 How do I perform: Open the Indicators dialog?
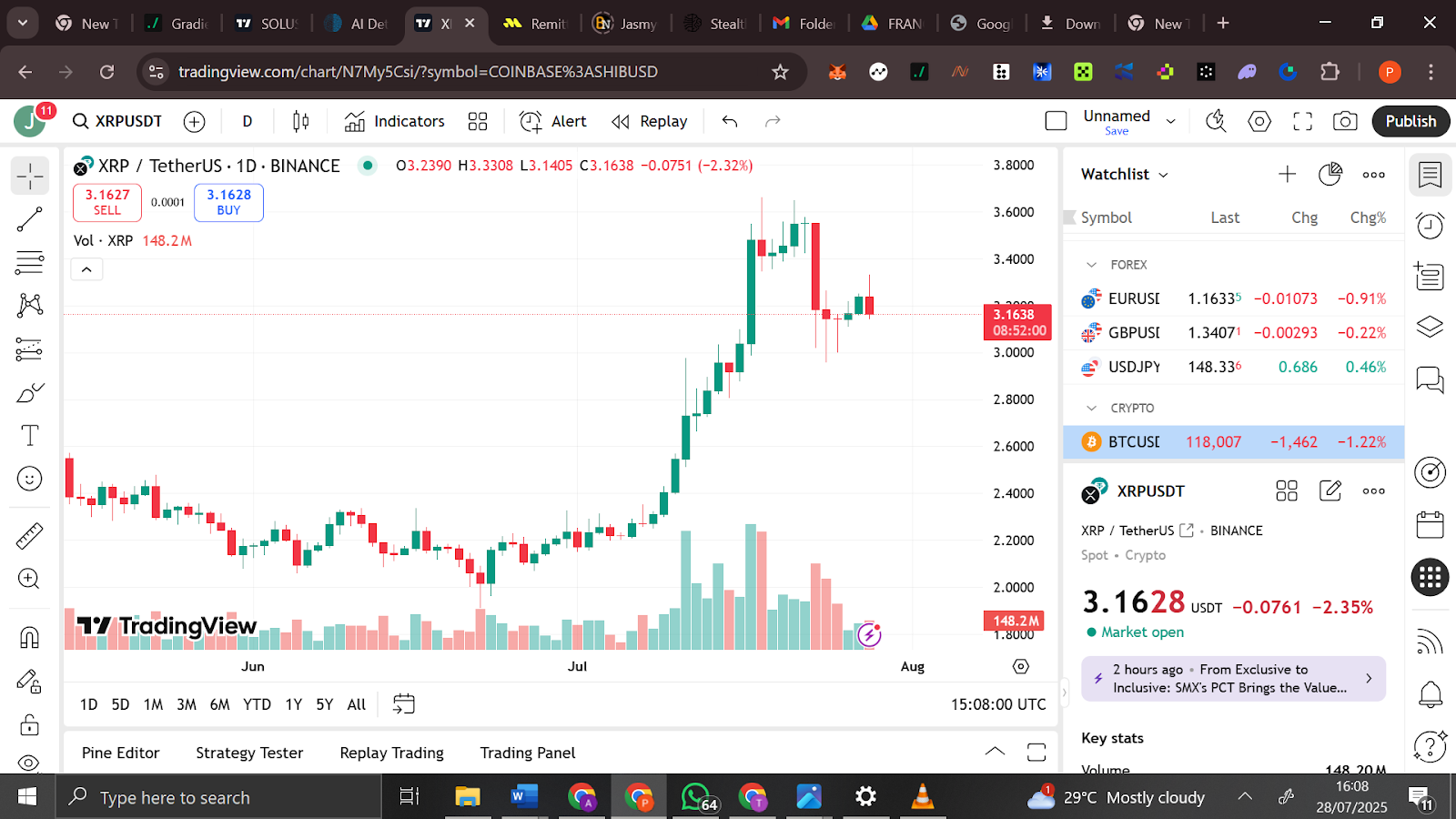[395, 121]
